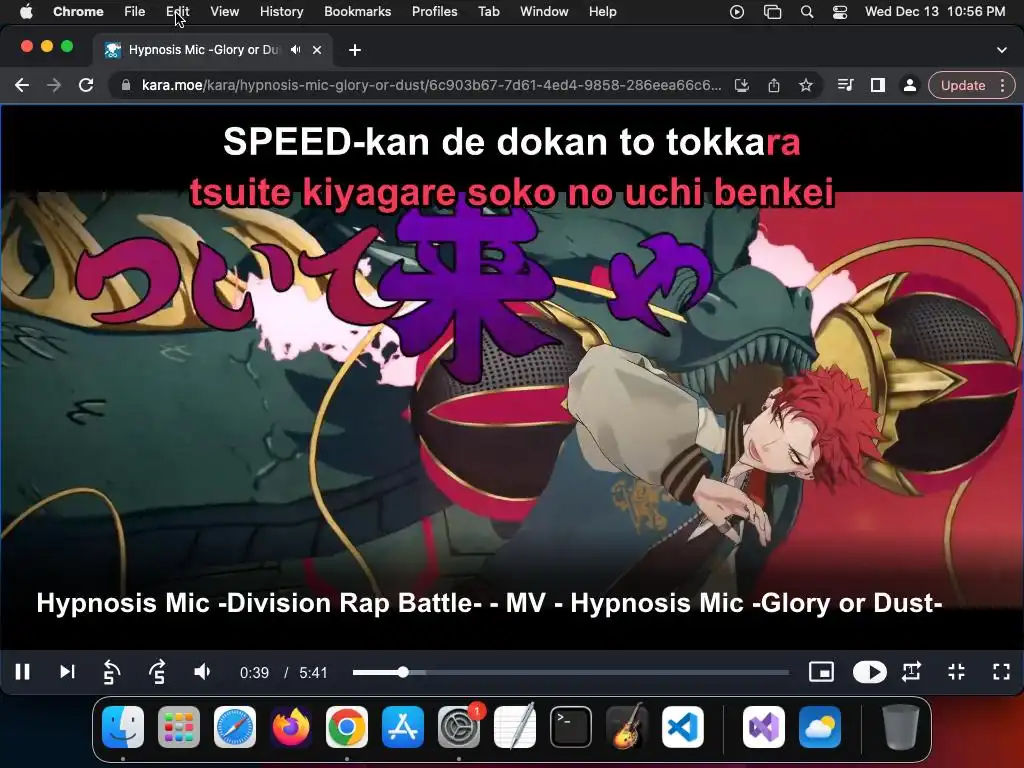Share this page from the address bar
1024x768 pixels.
click(x=774, y=86)
